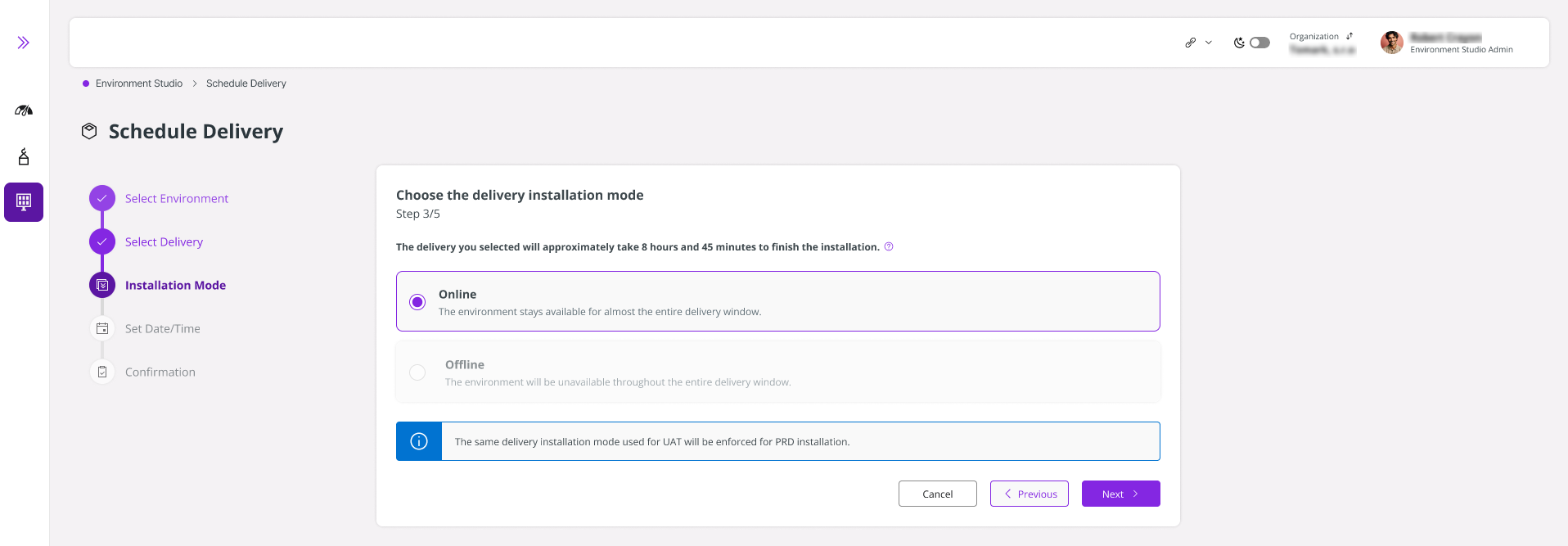Click Step 3/5 indicator text

click(x=418, y=214)
